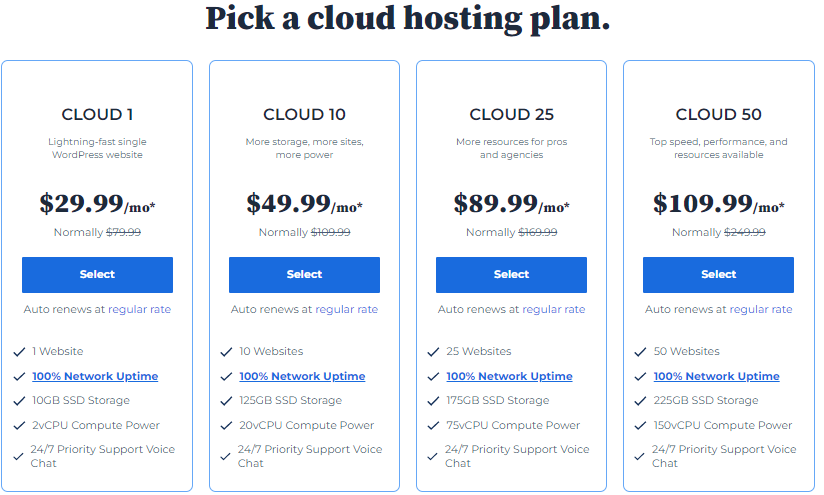The width and height of the screenshot is (824, 495).
Task: Click the checkmark icon beside 1 Website
Action: pyautogui.click(x=19, y=352)
